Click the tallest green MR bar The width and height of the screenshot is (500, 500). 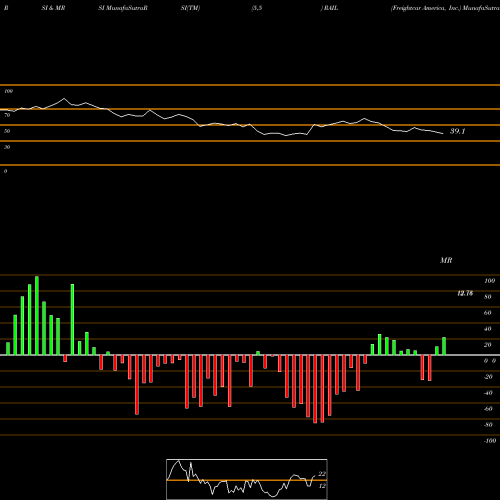[37, 316]
